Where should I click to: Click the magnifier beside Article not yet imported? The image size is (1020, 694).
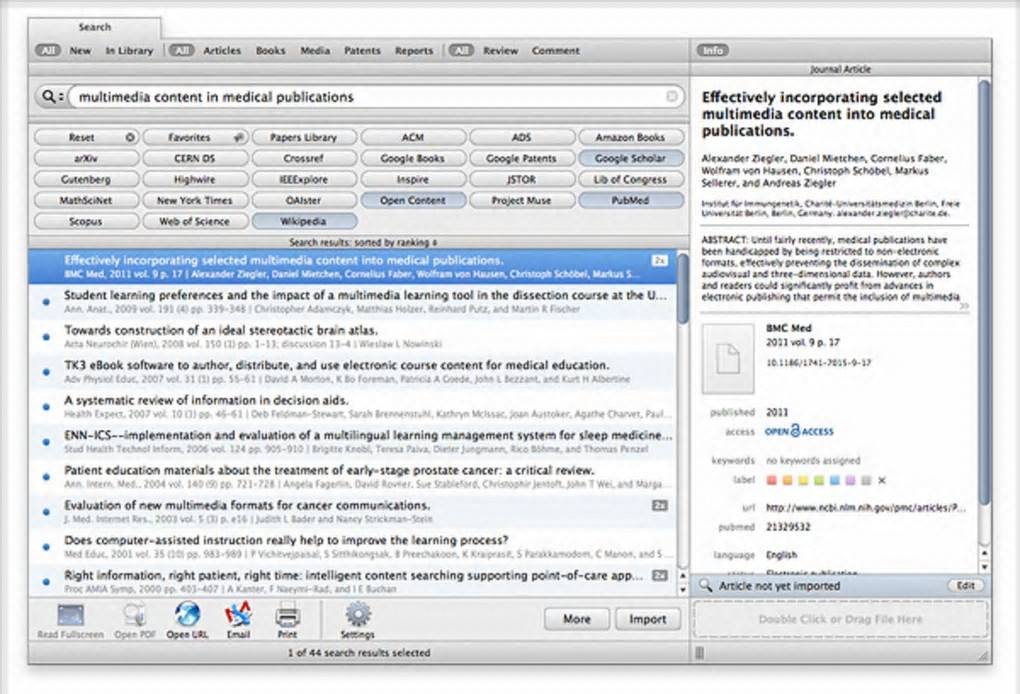point(705,585)
